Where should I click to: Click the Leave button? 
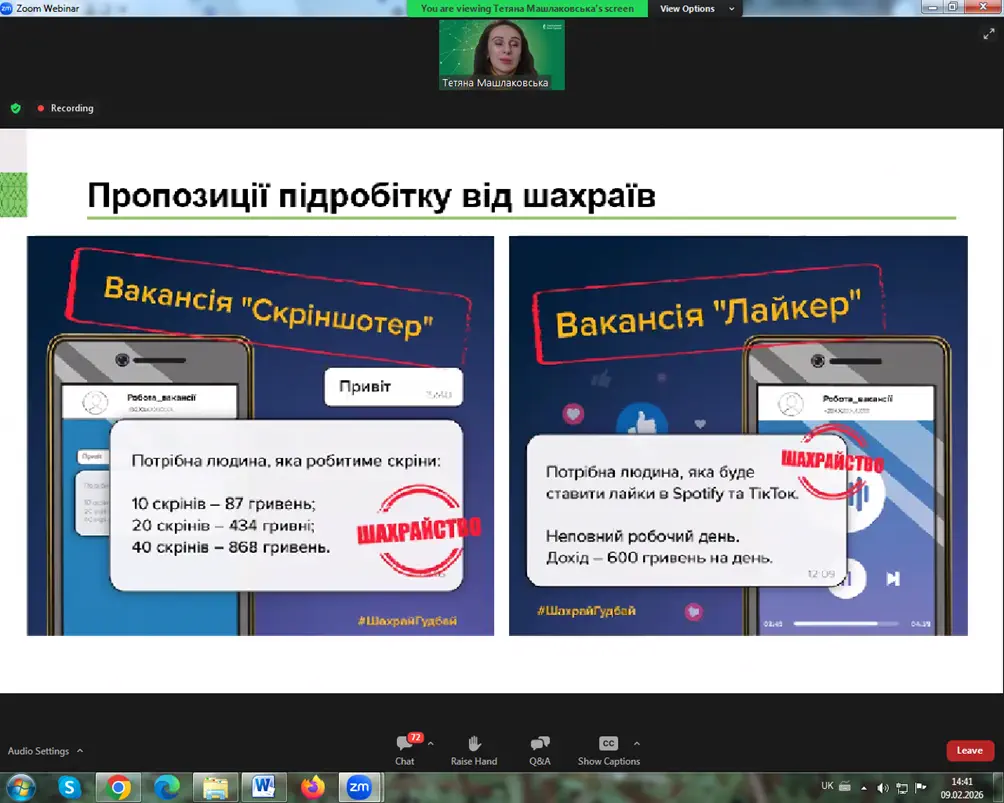click(970, 751)
